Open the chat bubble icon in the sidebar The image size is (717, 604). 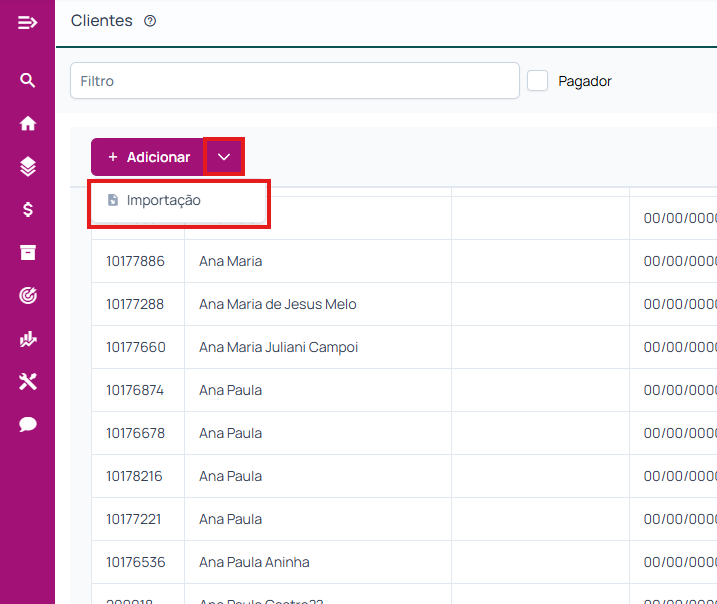pos(28,424)
